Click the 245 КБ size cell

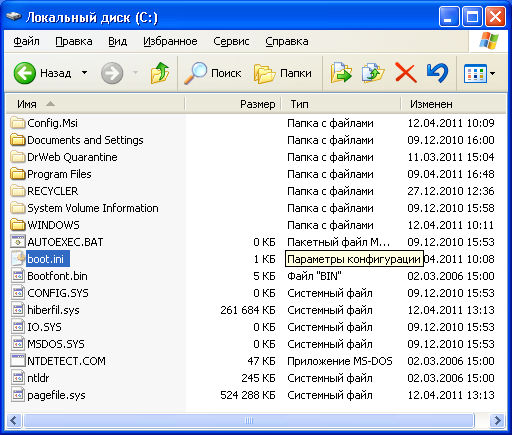(x=258, y=378)
